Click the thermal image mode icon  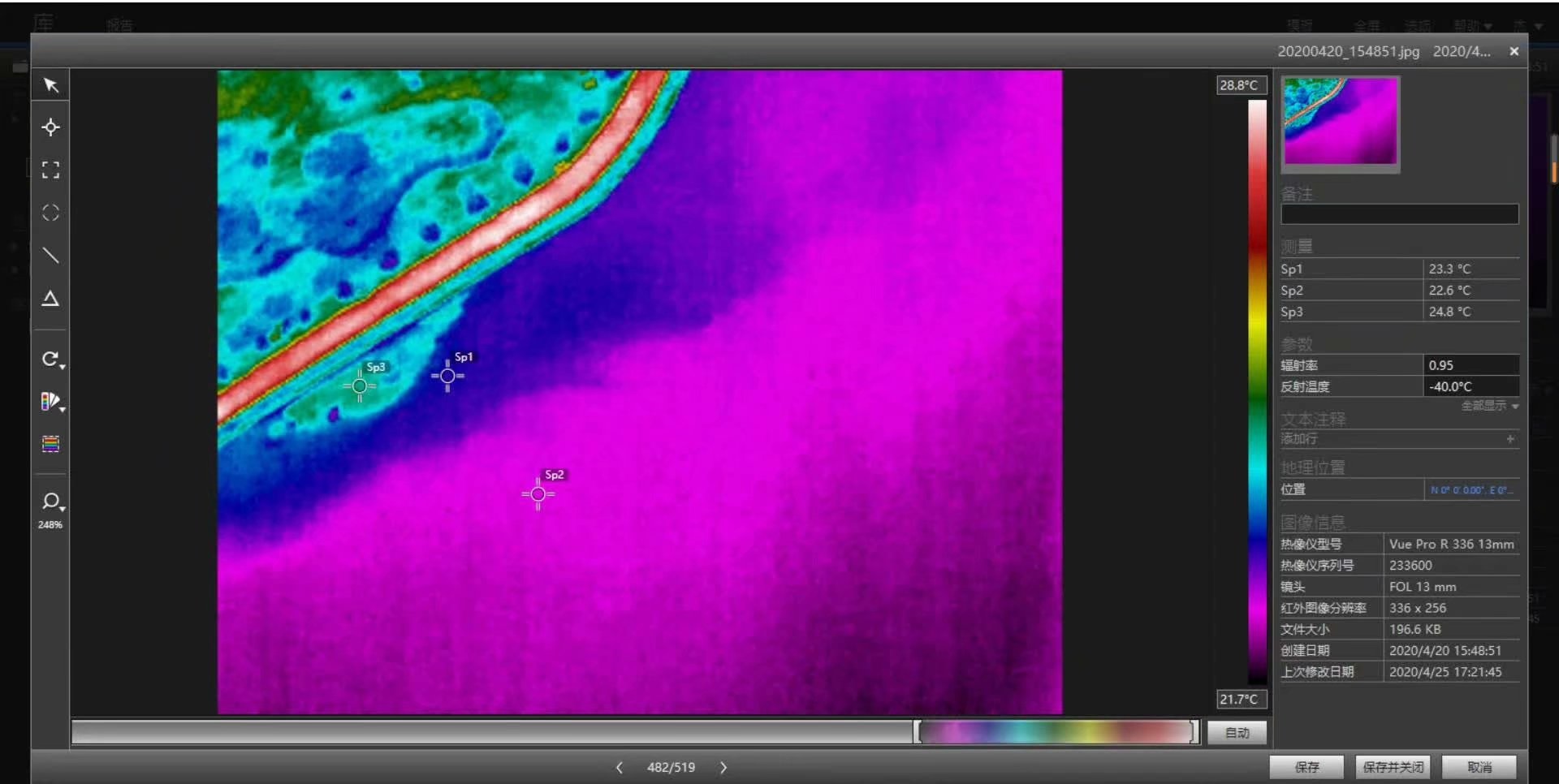click(x=50, y=444)
